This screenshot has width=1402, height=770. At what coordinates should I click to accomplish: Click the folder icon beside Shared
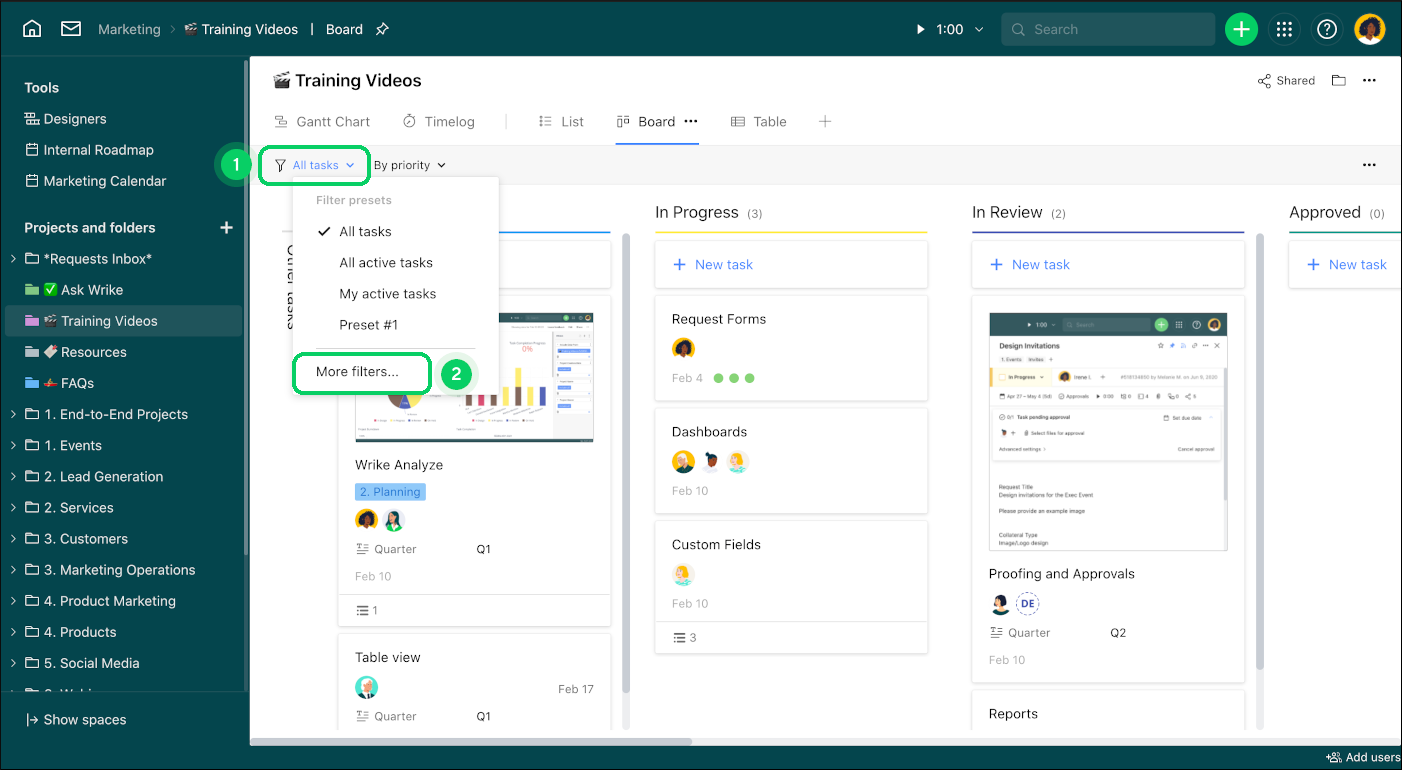tap(1338, 81)
